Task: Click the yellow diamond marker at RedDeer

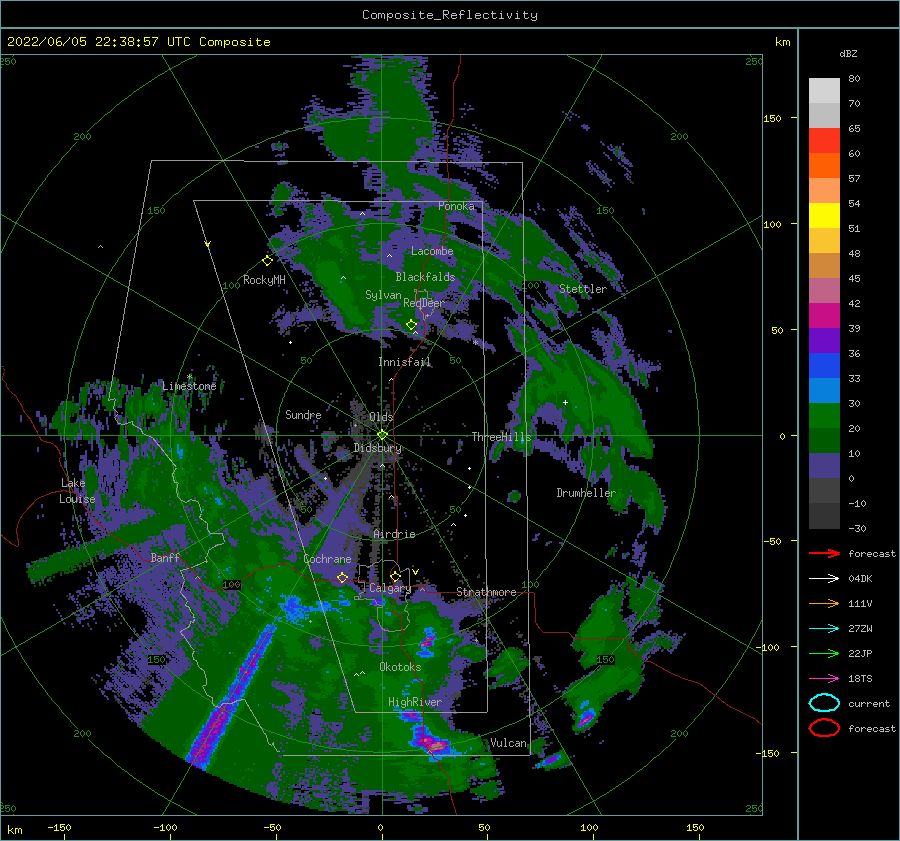Action: [411, 325]
